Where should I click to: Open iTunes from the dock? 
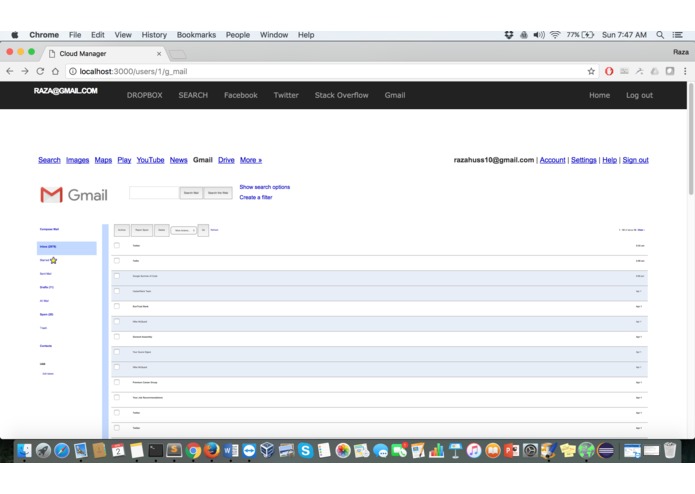(474, 451)
